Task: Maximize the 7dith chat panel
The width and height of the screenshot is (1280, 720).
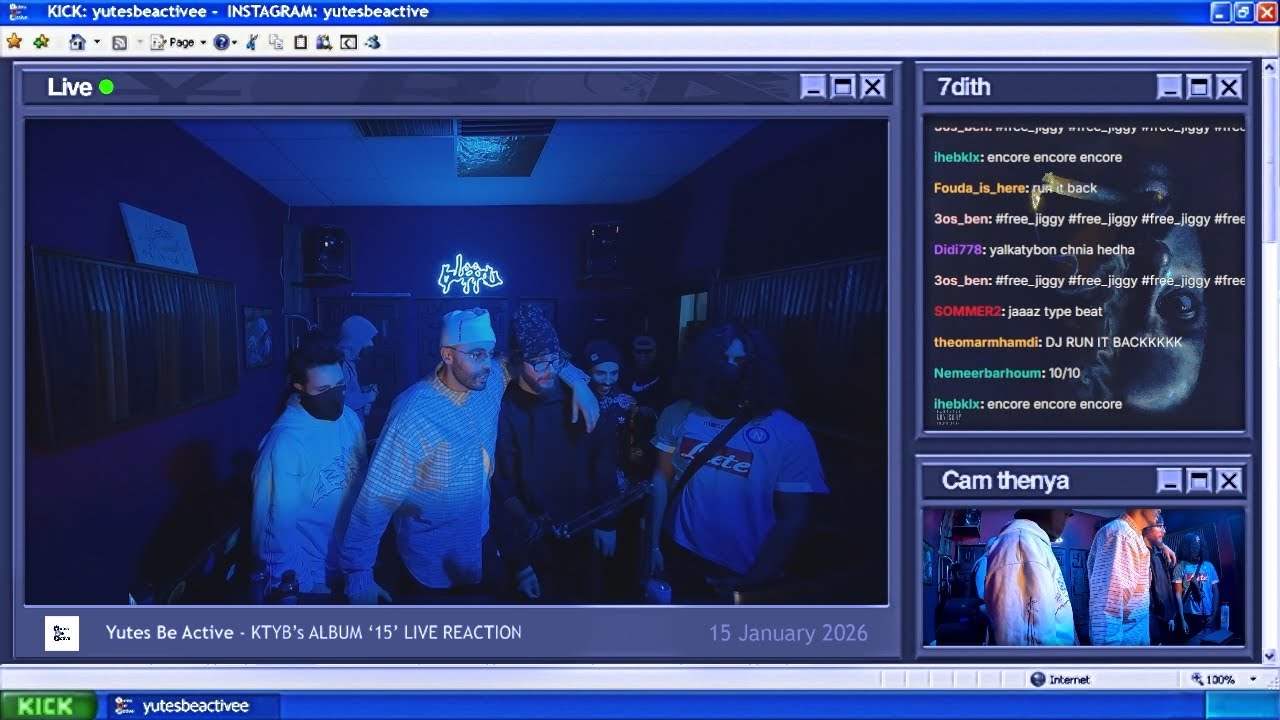Action: [x=1199, y=87]
